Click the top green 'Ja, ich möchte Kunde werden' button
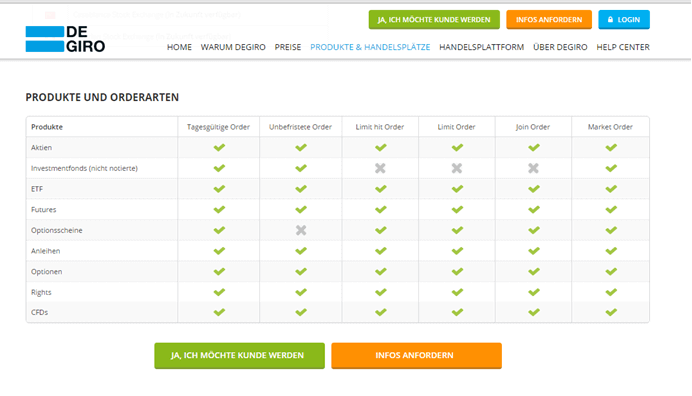 (x=434, y=20)
